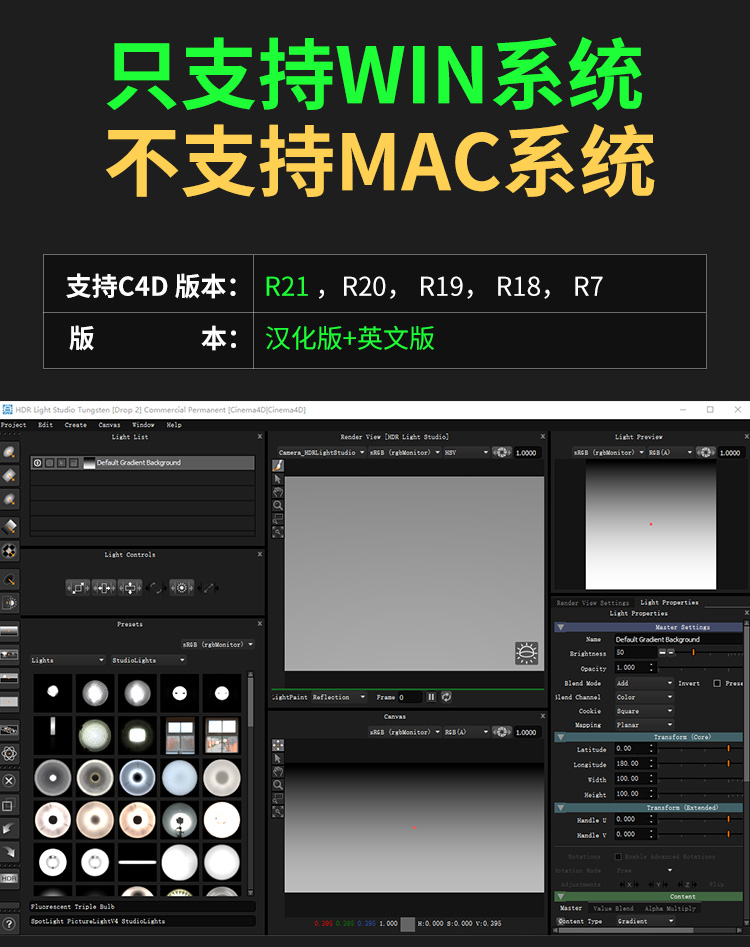Switch to the Alpha Multiply content tab
This screenshot has width=750, height=947.
(x=670, y=908)
